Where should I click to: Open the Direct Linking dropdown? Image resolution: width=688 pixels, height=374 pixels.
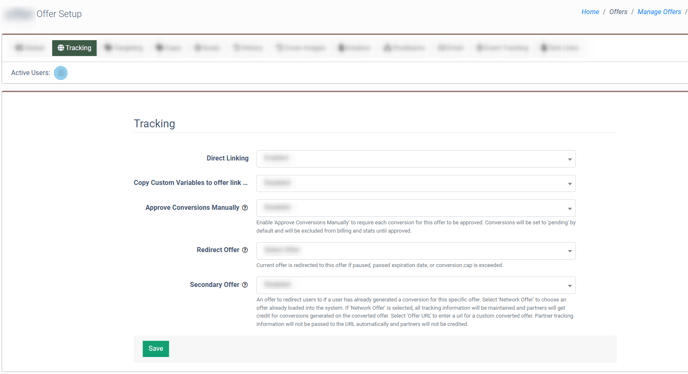click(416, 159)
